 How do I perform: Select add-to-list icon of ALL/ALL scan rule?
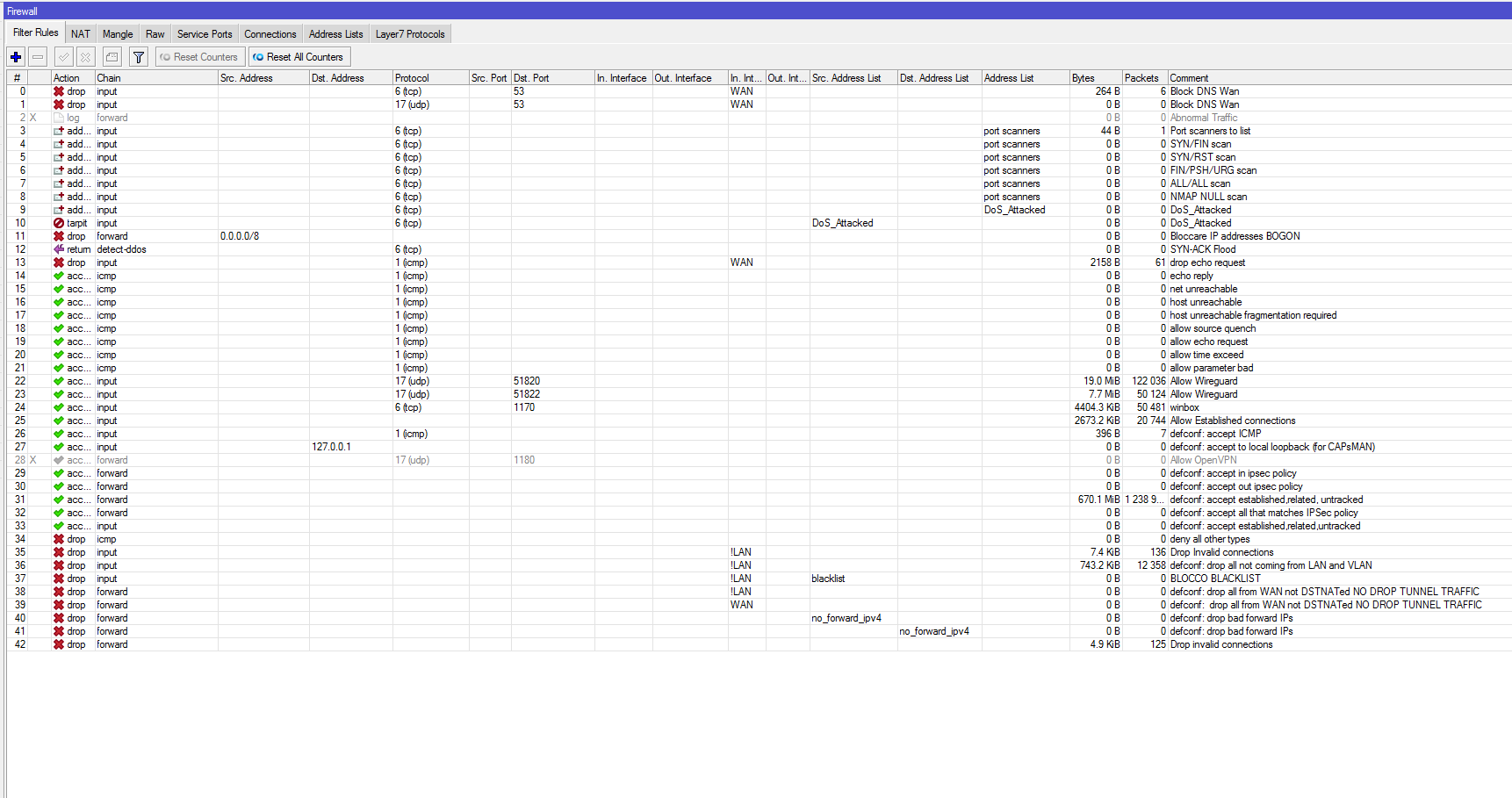click(x=59, y=183)
